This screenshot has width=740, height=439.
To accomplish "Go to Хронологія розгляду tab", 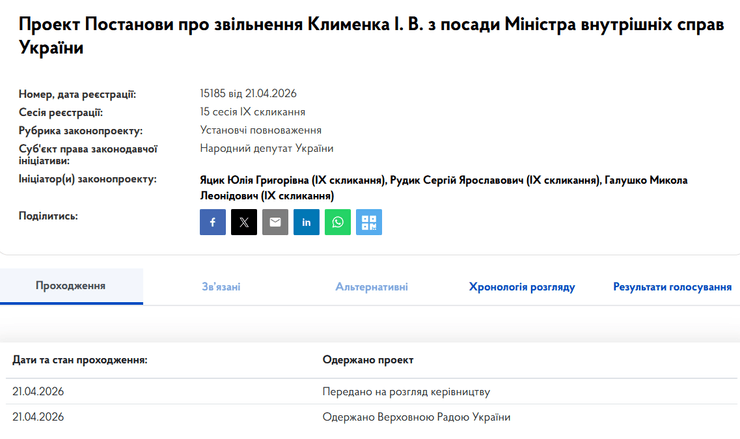I will [x=522, y=287].
